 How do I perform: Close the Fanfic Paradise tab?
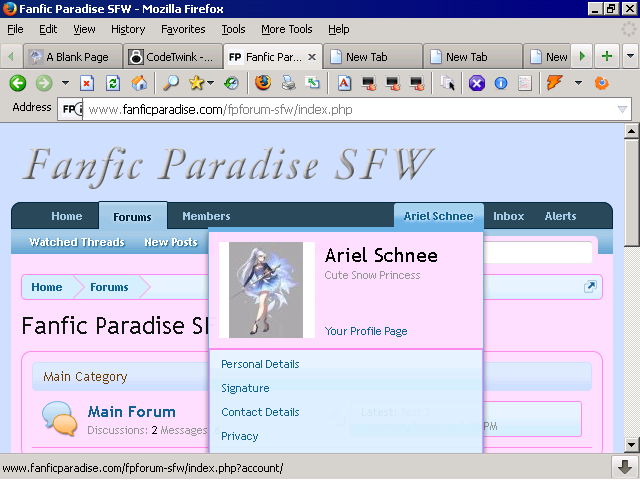[x=312, y=57]
